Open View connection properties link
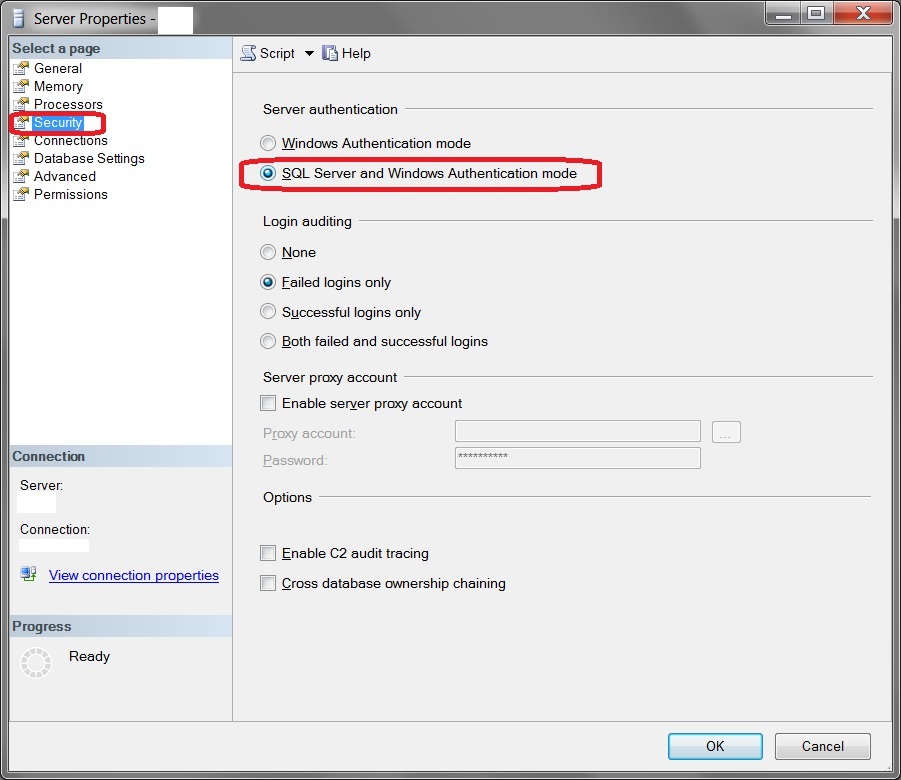The width and height of the screenshot is (901, 780). (x=133, y=576)
